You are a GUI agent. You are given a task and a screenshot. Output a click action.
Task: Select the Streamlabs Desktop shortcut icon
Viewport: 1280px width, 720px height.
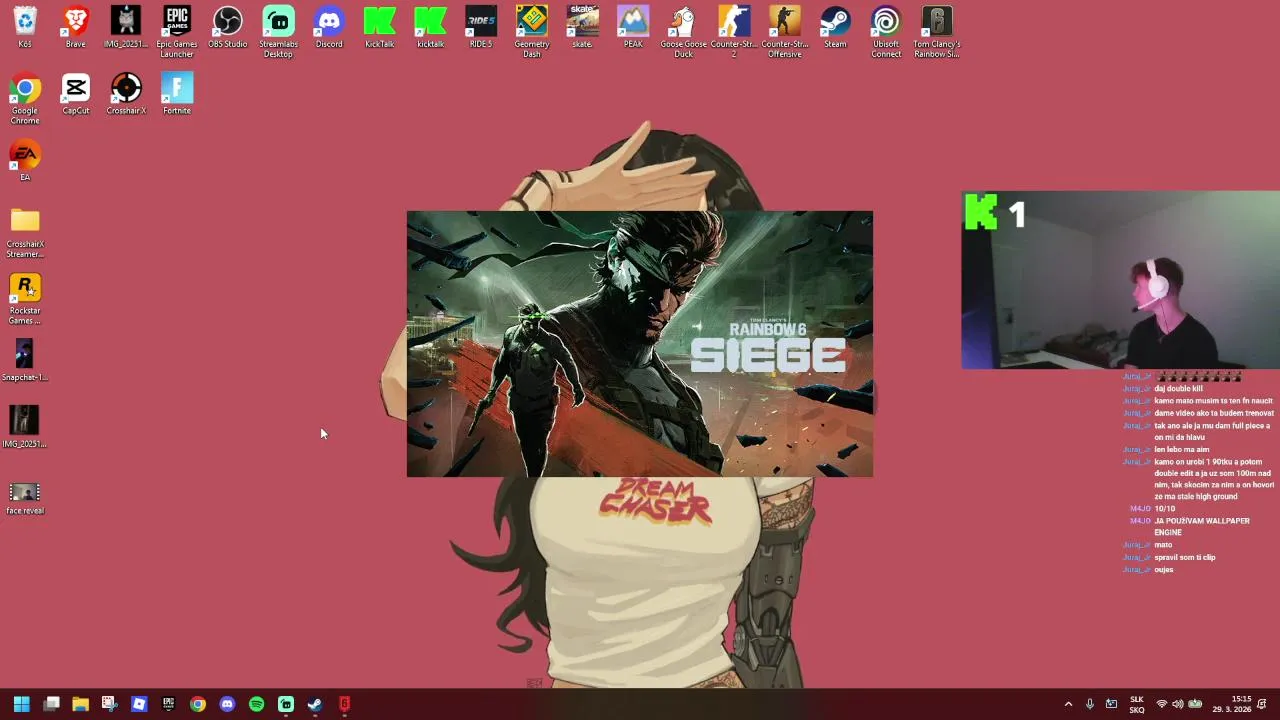(x=279, y=31)
